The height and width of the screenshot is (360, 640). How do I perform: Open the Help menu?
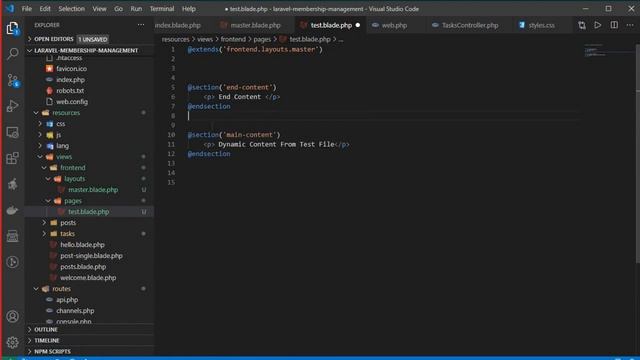[x=189, y=9]
